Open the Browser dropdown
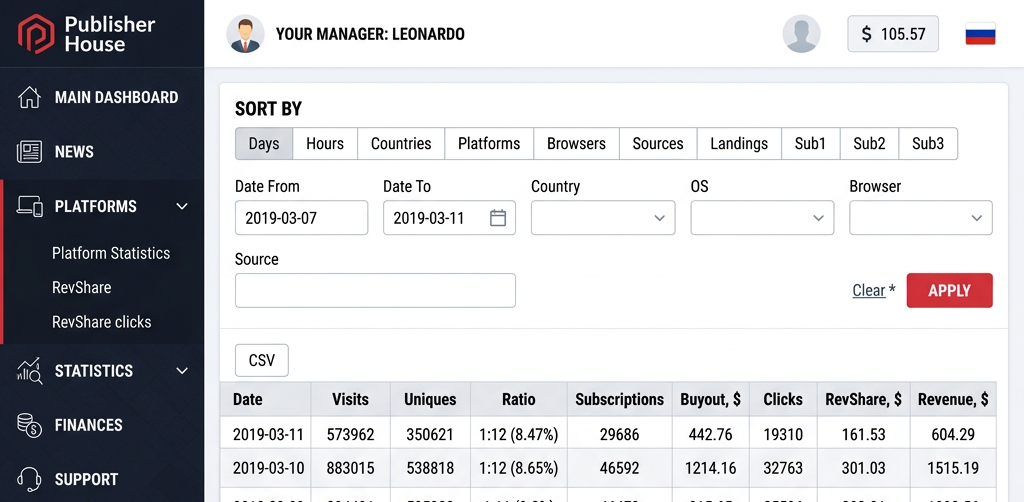The width and height of the screenshot is (1024, 502). 921,217
